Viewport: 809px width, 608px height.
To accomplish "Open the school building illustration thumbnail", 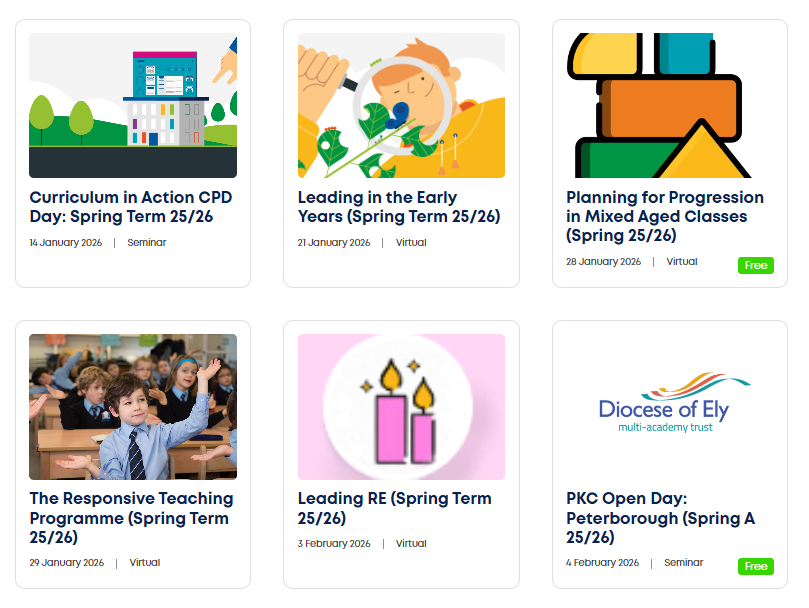I will click(133, 105).
